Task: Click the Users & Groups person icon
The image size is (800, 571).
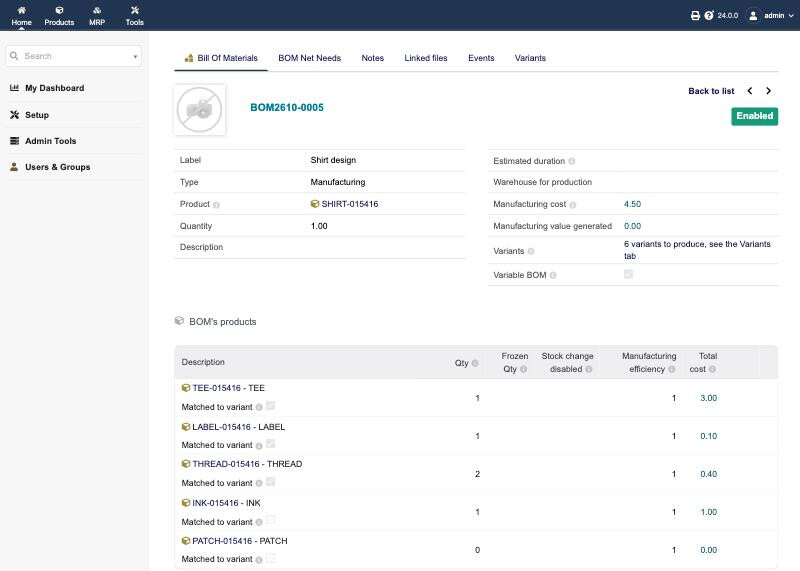Action: (14, 167)
